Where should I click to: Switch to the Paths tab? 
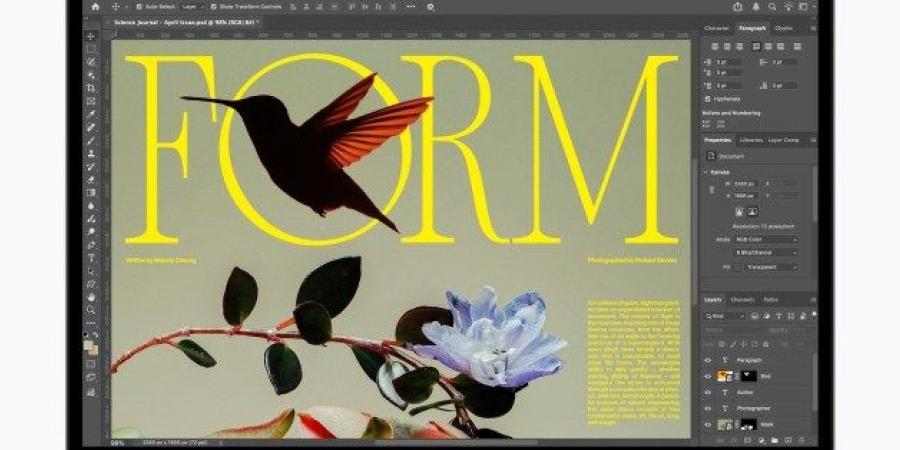770,300
